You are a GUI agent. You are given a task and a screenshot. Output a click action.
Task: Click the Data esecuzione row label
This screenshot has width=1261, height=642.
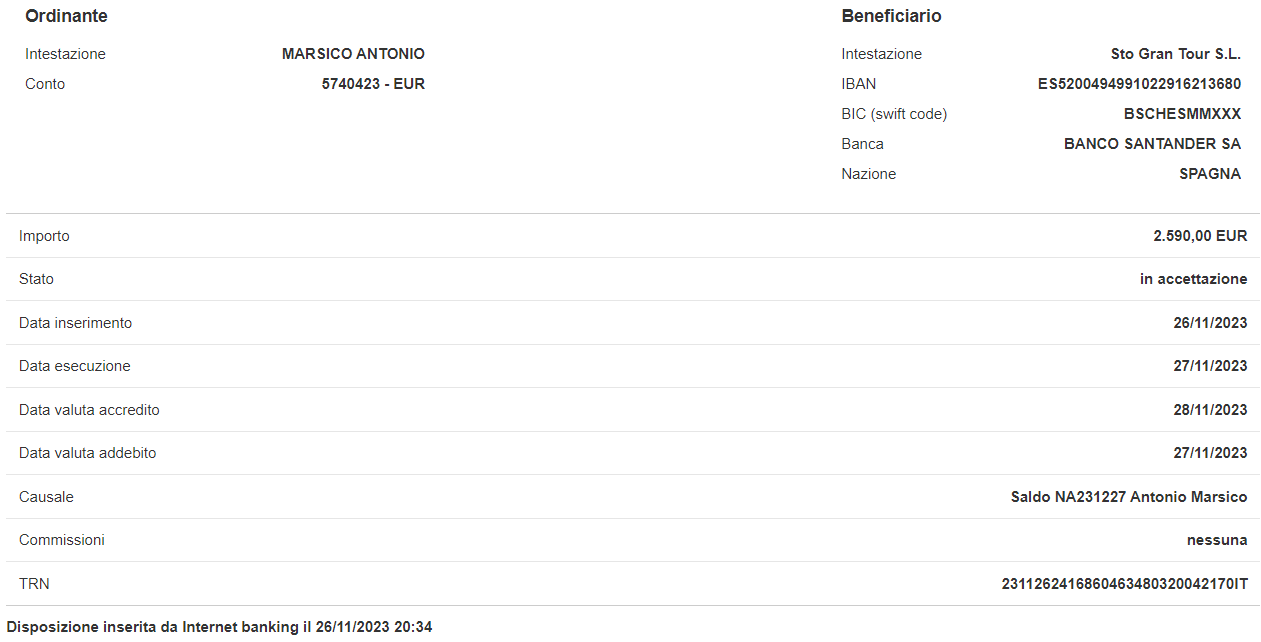[x=75, y=366]
